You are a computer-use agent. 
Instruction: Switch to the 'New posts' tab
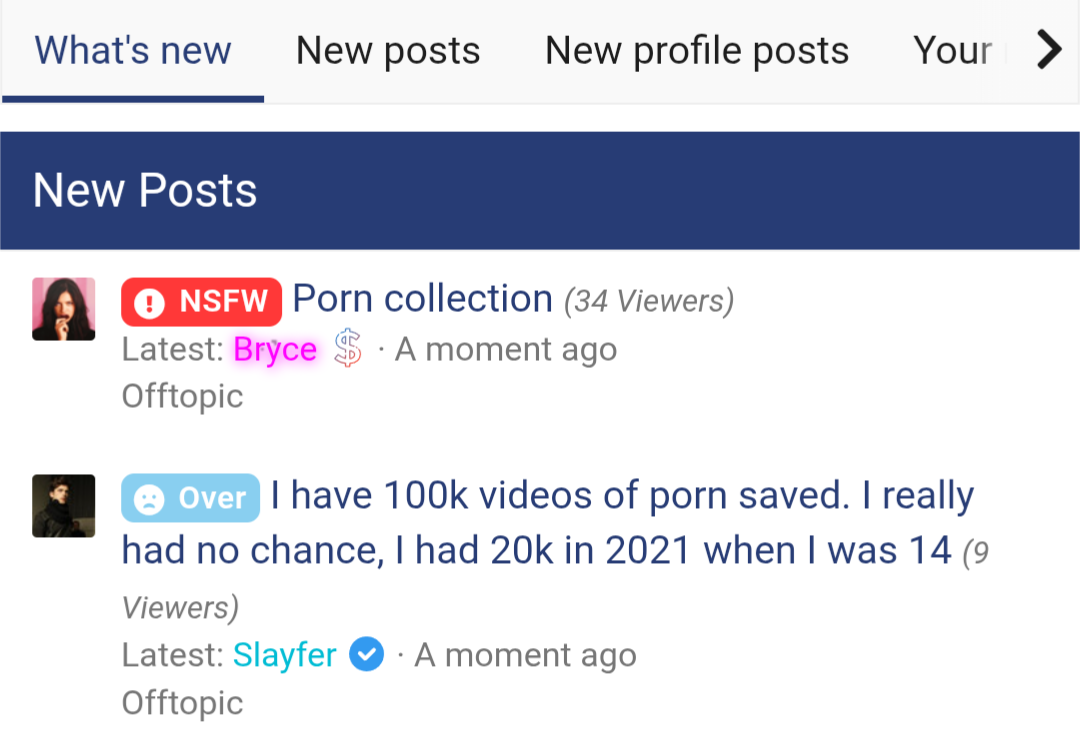388,50
